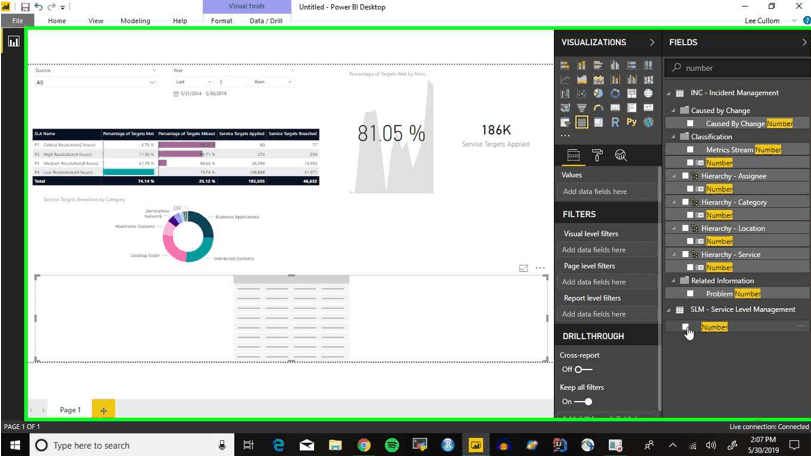Image resolution: width=811 pixels, height=456 pixels.
Task: Select the highlighted table visualization icon
Action: (x=581, y=123)
